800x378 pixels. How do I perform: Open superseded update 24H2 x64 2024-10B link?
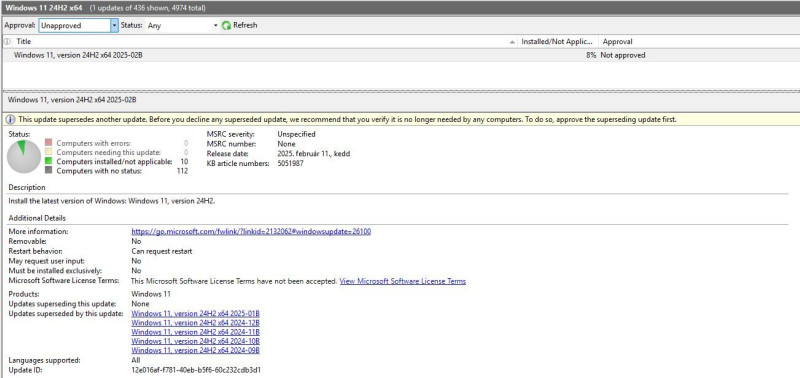[x=195, y=341]
